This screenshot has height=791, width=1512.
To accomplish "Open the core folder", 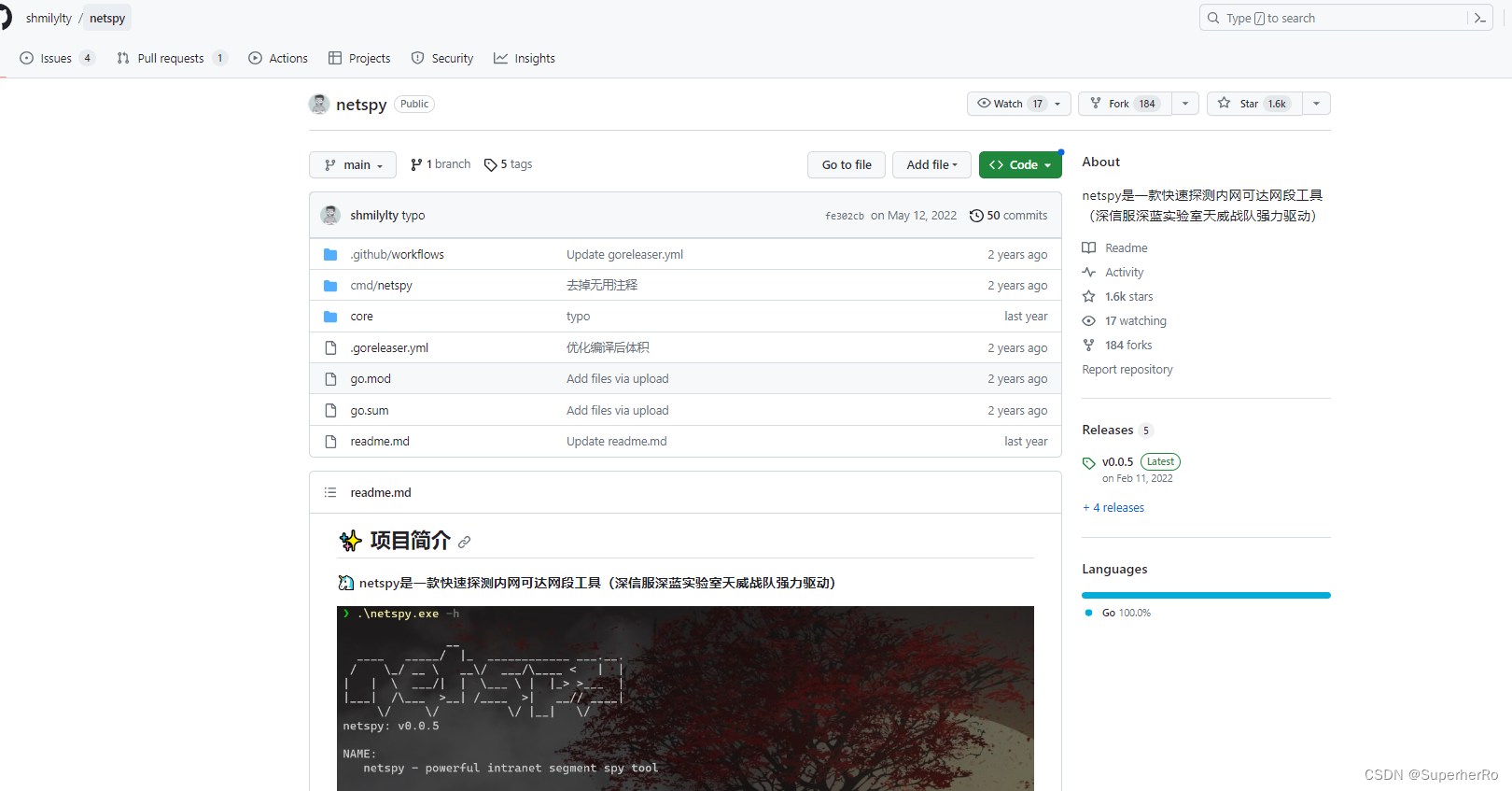I will 362,317.
